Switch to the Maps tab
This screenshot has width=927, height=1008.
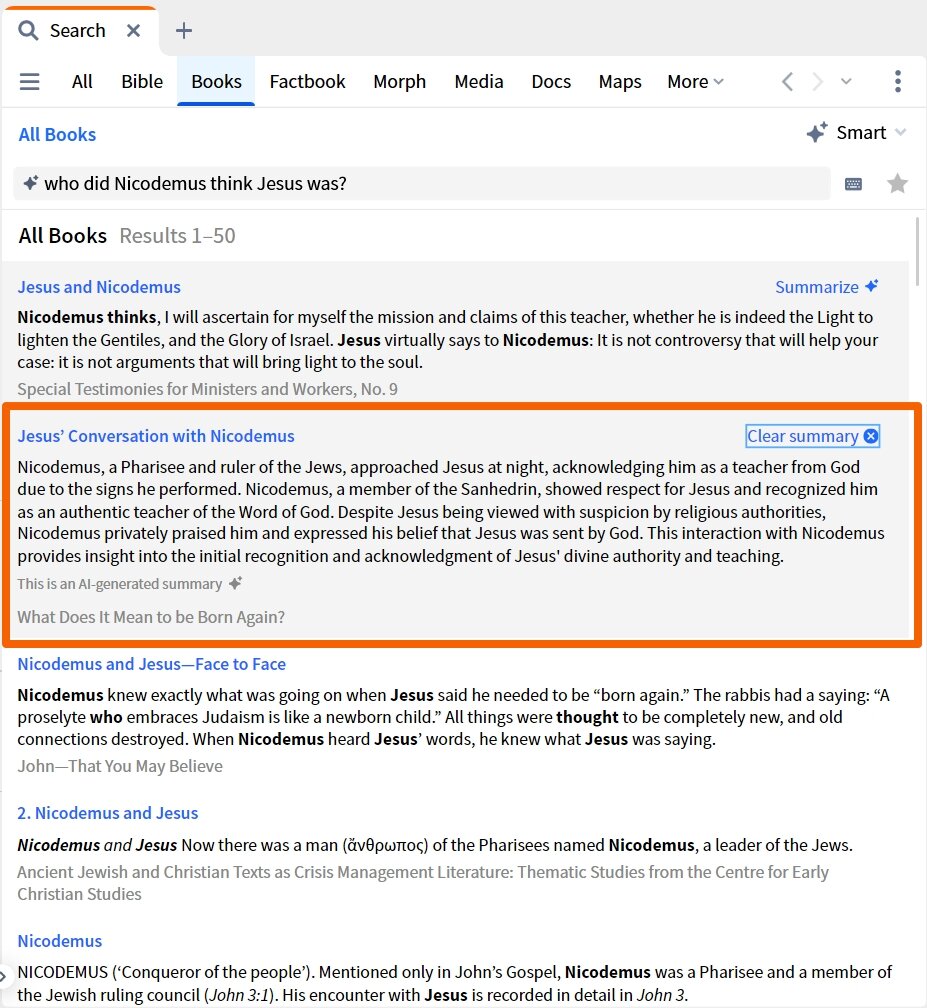[x=620, y=82]
